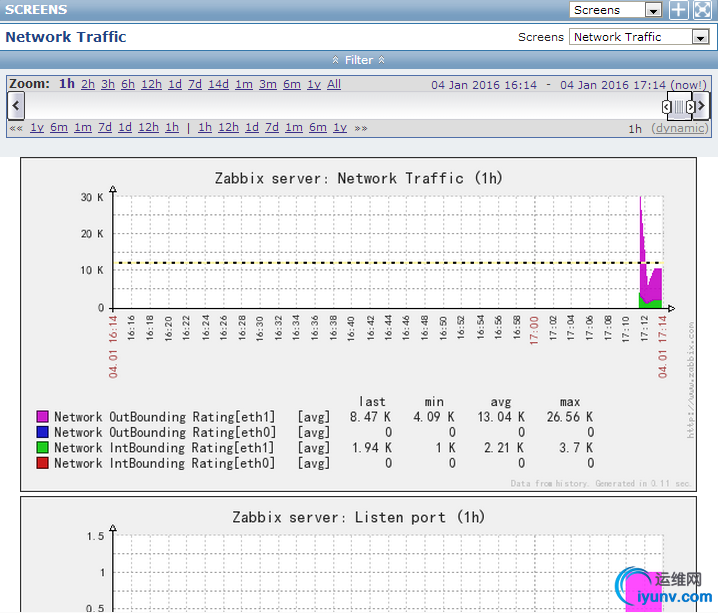Screen dimensions: 718x613
Task: Click the right handle arrow of time slider
Action: point(690,106)
